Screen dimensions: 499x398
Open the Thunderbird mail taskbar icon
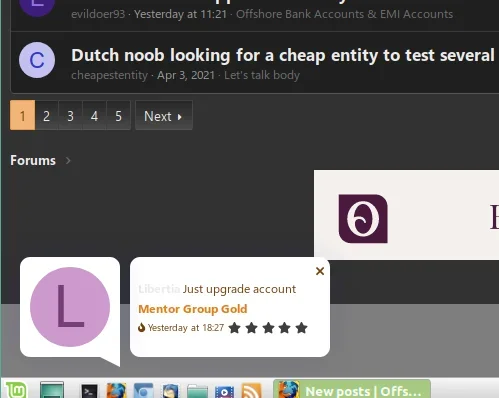click(170, 391)
